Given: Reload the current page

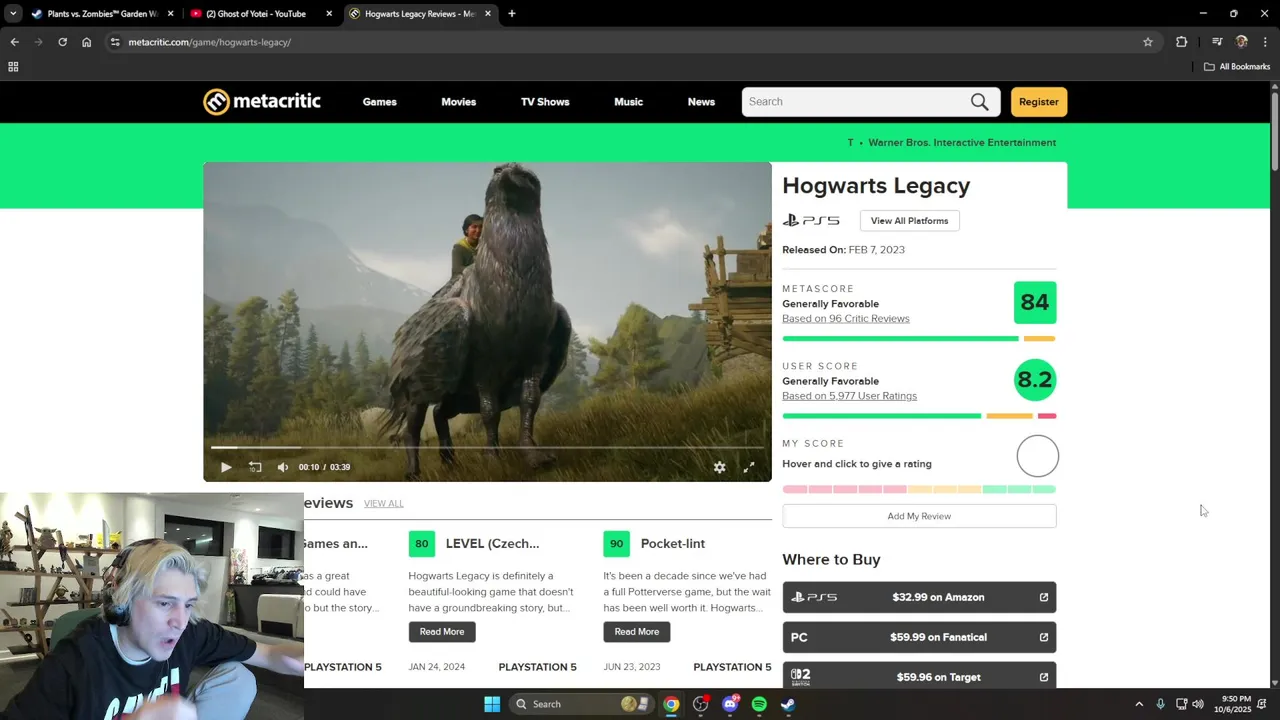Looking at the screenshot, I should [62, 42].
